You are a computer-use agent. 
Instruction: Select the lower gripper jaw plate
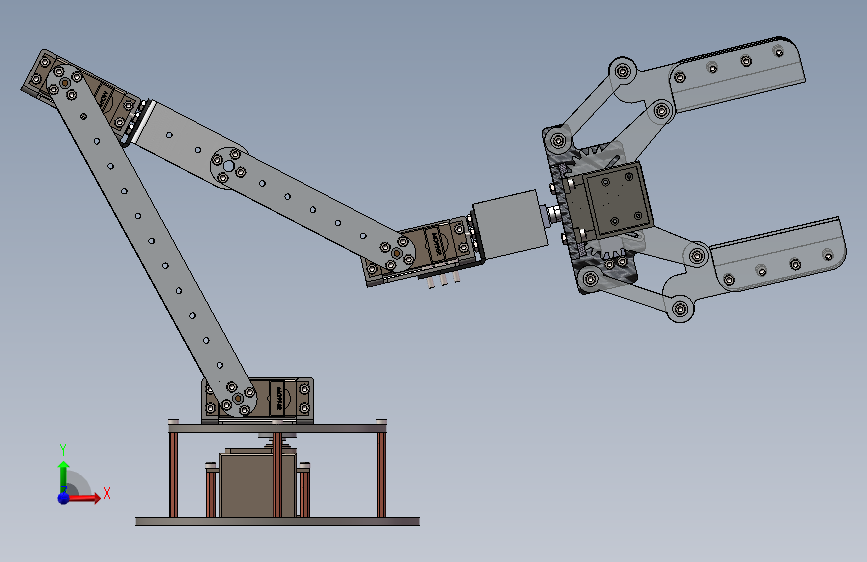(x=779, y=256)
